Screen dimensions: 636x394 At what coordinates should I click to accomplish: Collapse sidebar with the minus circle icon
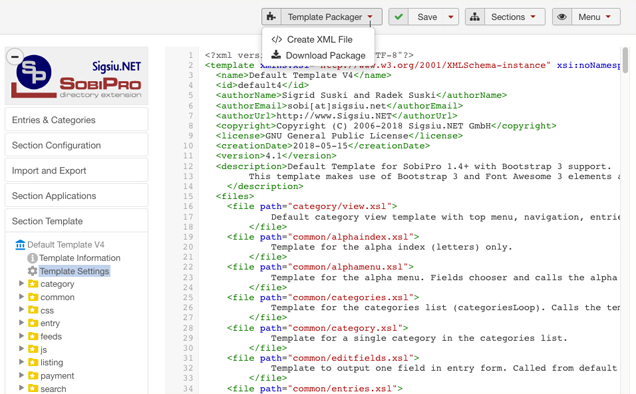coord(15,57)
